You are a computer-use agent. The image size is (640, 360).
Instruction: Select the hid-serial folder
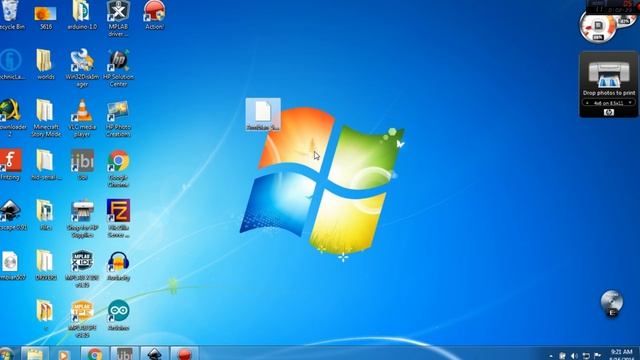coord(46,165)
